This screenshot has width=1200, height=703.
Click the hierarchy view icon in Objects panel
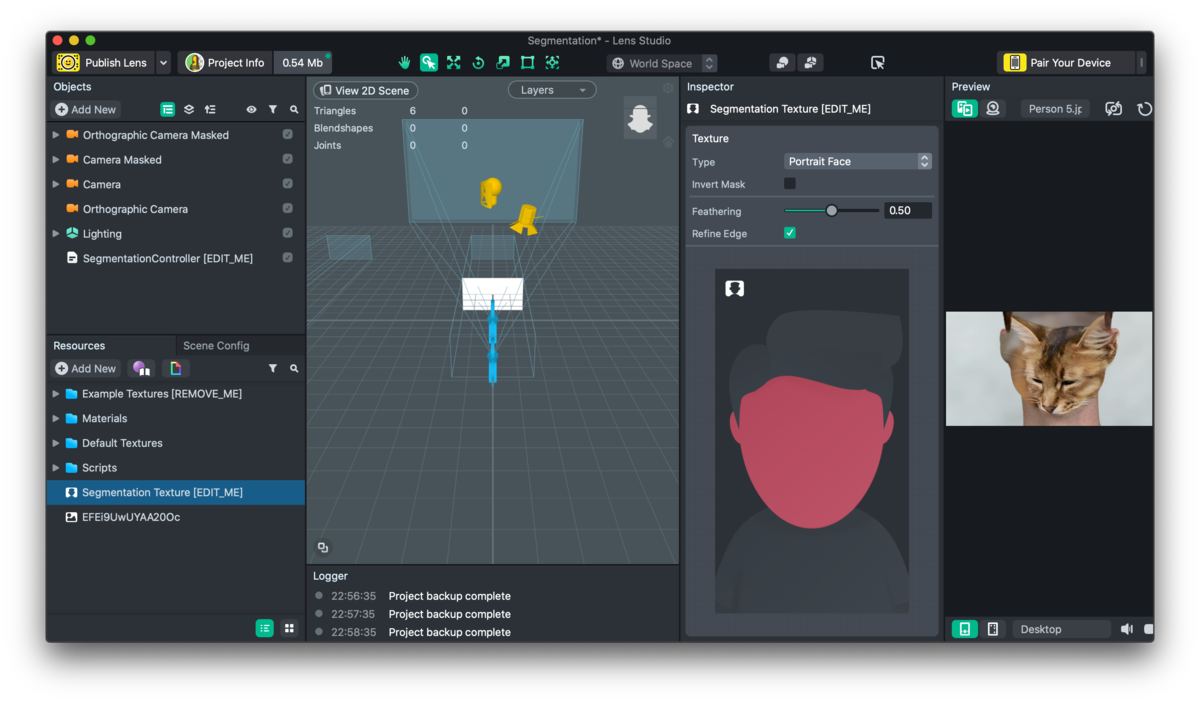pyautogui.click(x=168, y=109)
